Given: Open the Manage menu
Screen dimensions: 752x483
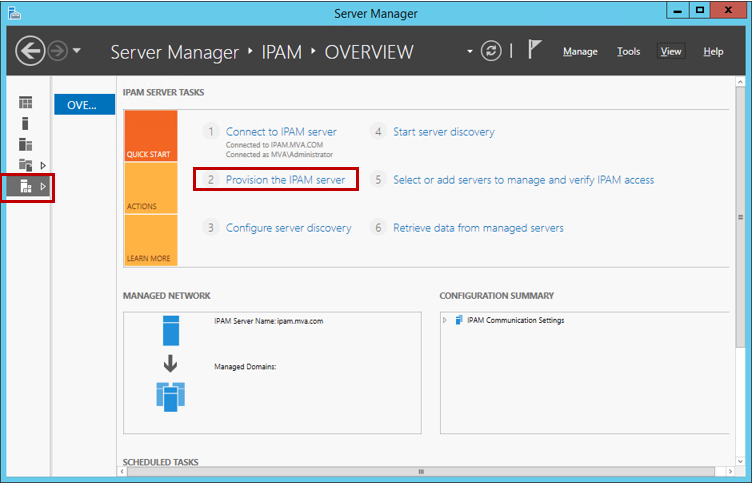Looking at the screenshot, I should point(580,51).
